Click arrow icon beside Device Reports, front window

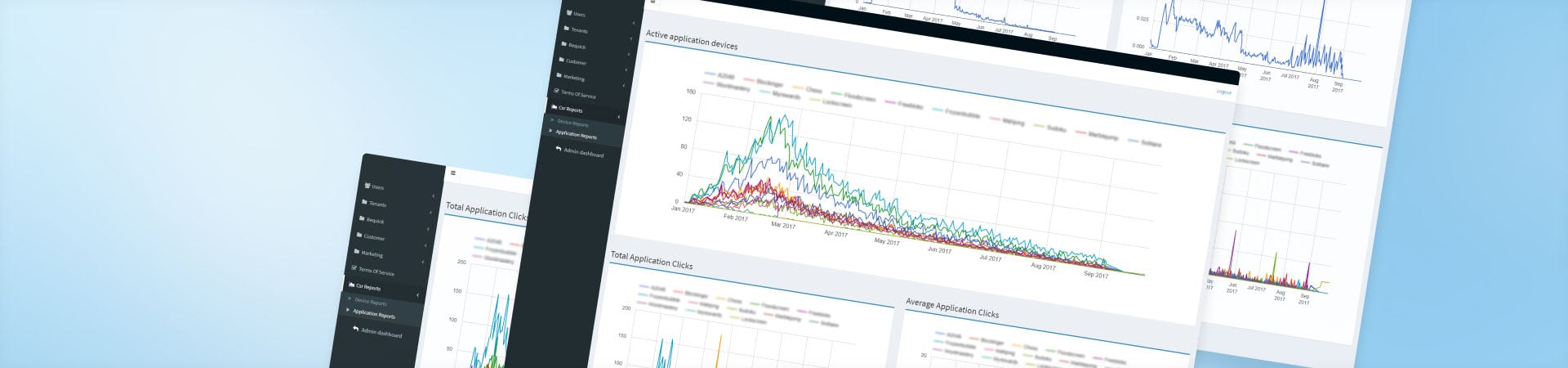[x=552, y=121]
